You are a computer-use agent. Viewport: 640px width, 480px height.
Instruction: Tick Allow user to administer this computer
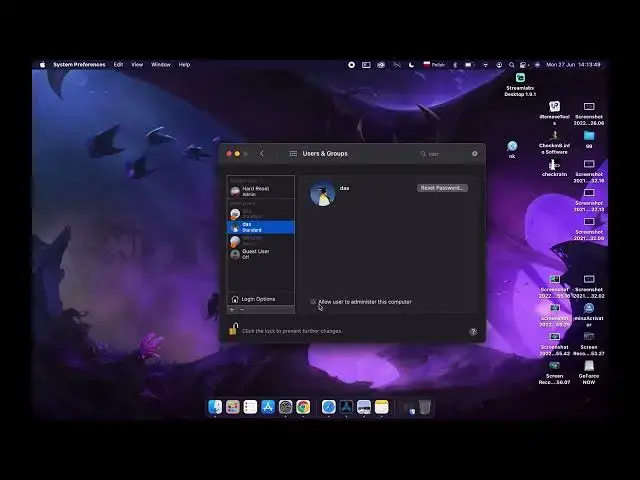(313, 302)
